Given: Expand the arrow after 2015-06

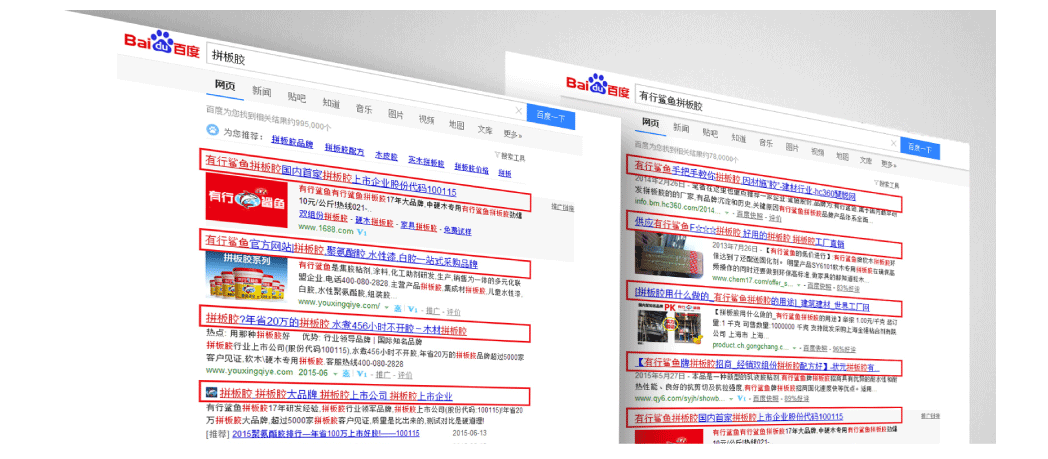Looking at the screenshot, I should [x=336, y=373].
